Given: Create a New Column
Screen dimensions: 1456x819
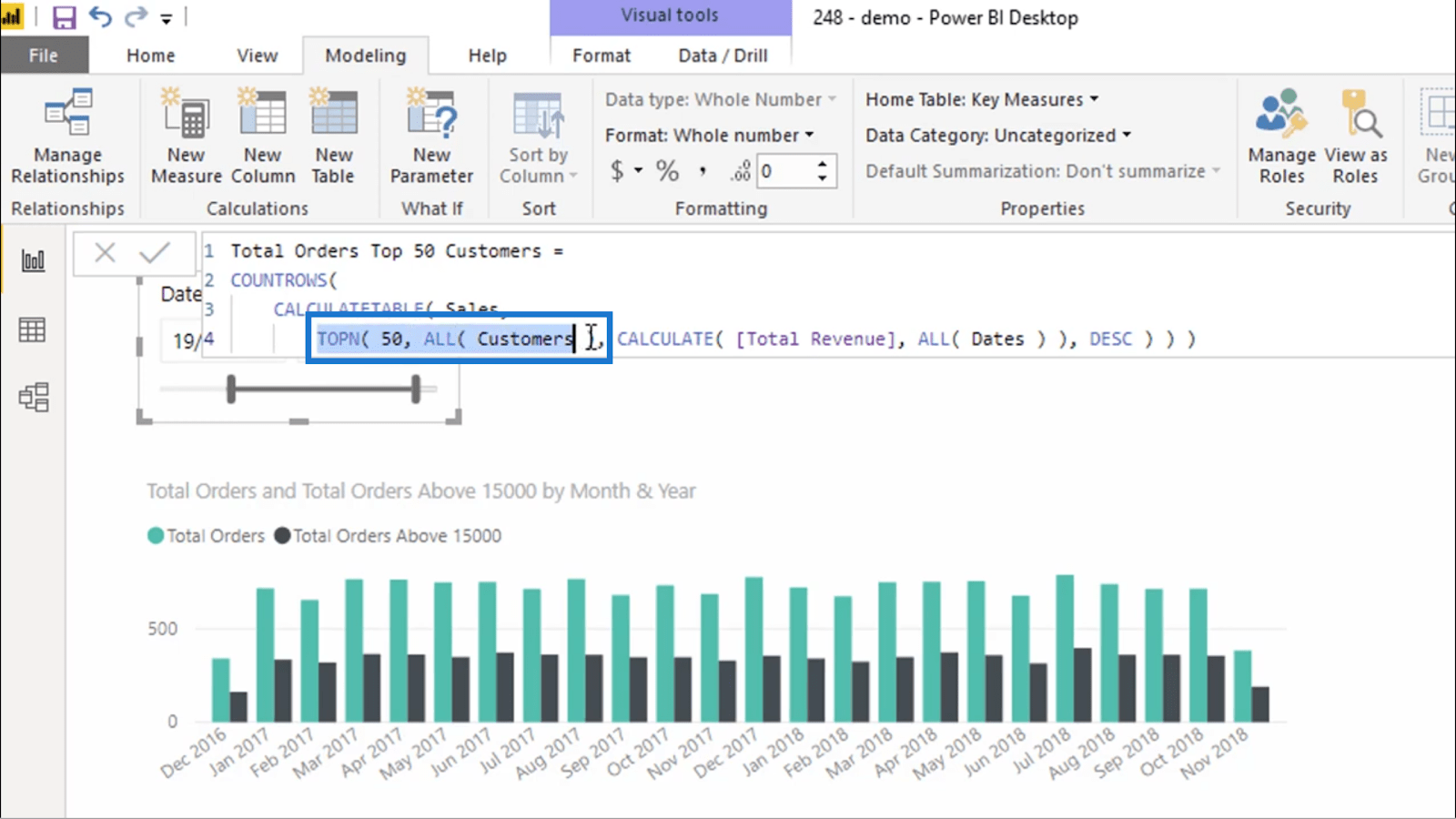Looking at the screenshot, I should (263, 136).
